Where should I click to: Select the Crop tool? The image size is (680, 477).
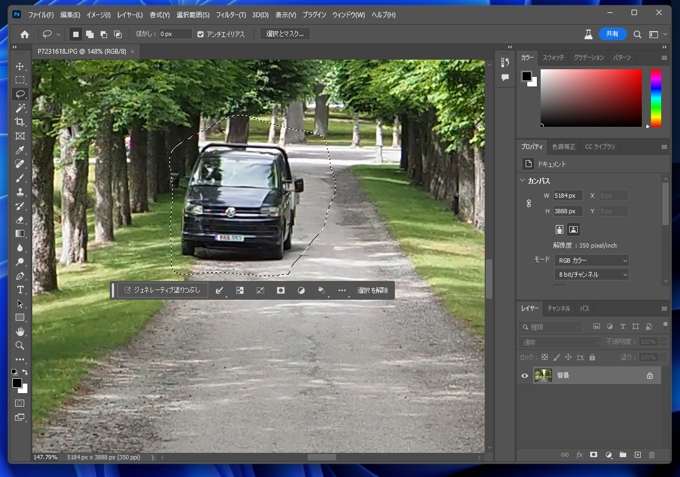pyautogui.click(x=20, y=122)
